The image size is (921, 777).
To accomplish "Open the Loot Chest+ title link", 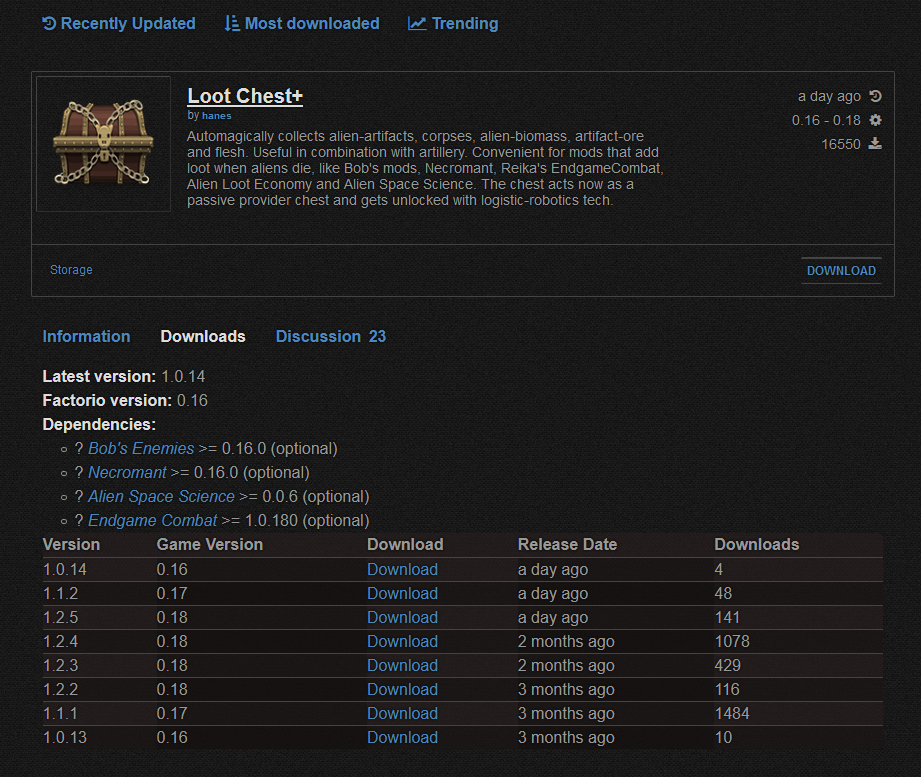I will (245, 96).
